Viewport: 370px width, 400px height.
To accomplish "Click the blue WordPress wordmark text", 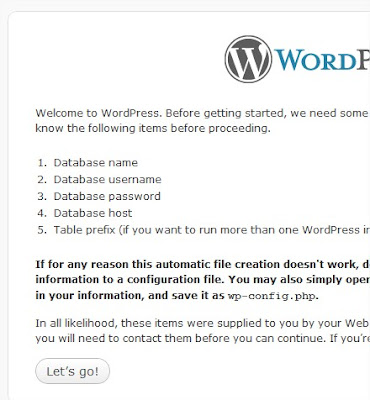I will click(x=322, y=60).
